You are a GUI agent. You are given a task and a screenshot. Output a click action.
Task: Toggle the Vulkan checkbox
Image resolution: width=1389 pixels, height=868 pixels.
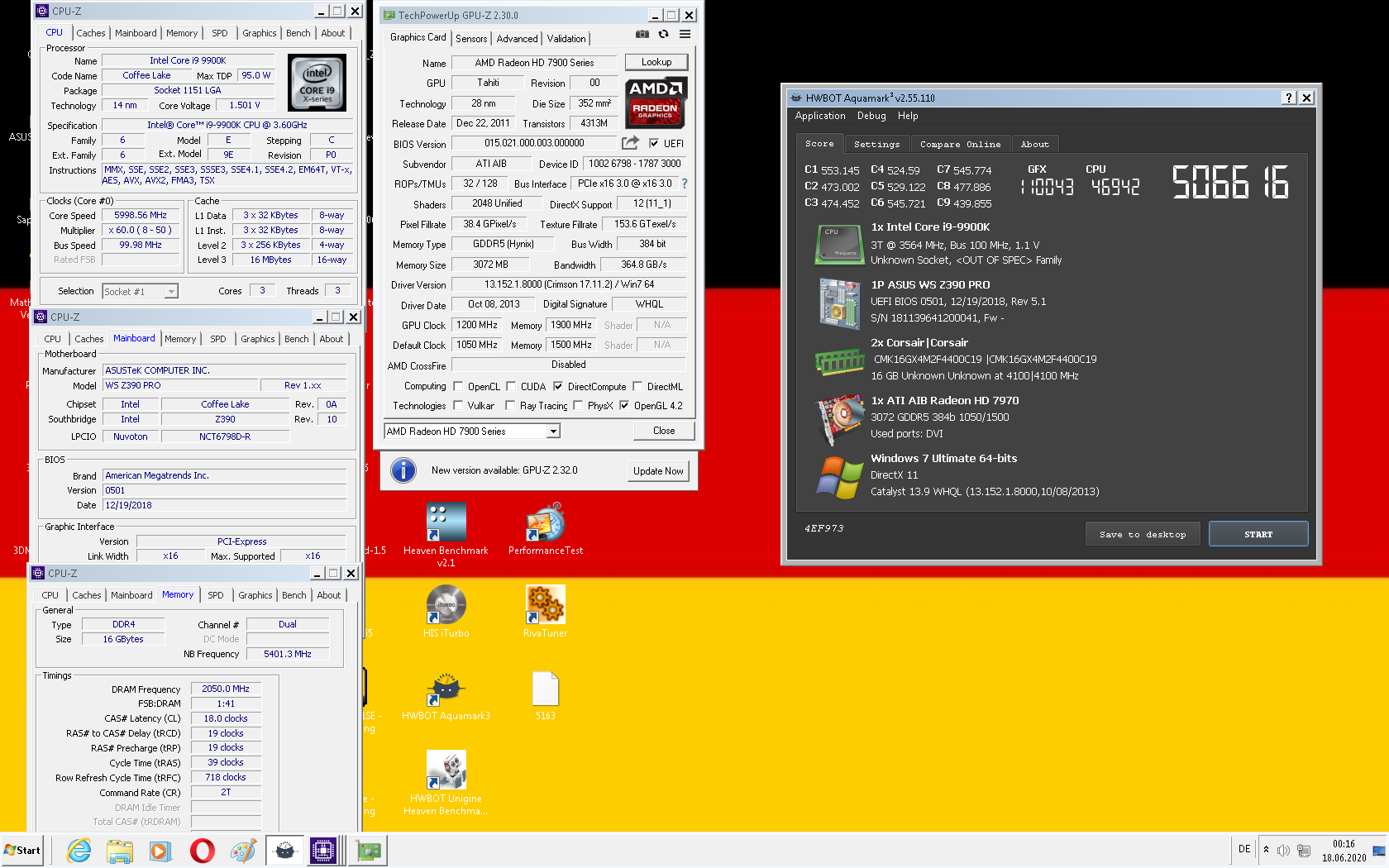pyautogui.click(x=458, y=405)
